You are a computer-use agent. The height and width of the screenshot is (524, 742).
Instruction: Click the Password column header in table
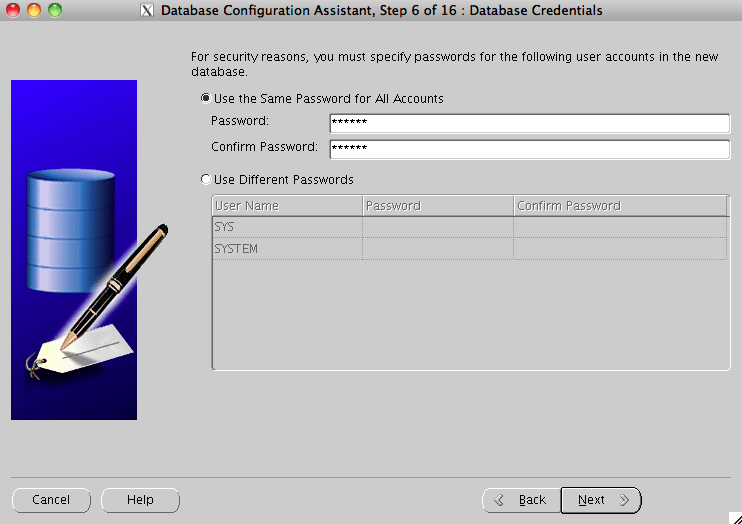(437, 206)
